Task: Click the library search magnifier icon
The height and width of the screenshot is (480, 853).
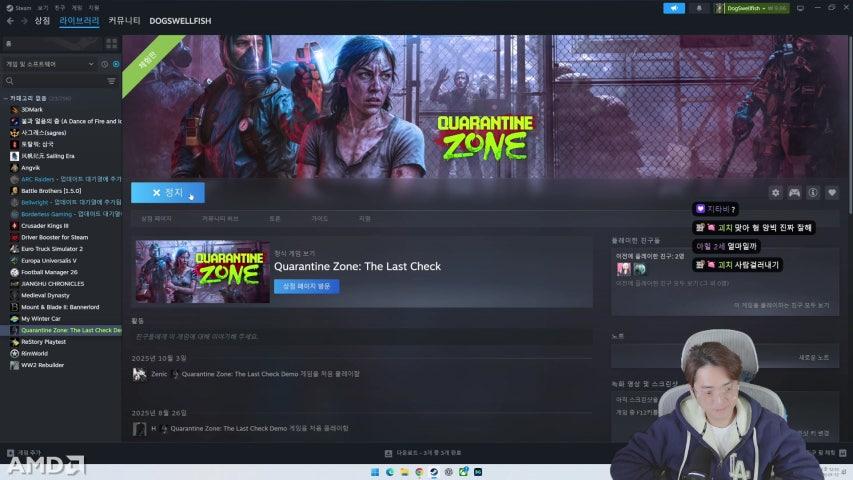Action: click(x=9, y=81)
